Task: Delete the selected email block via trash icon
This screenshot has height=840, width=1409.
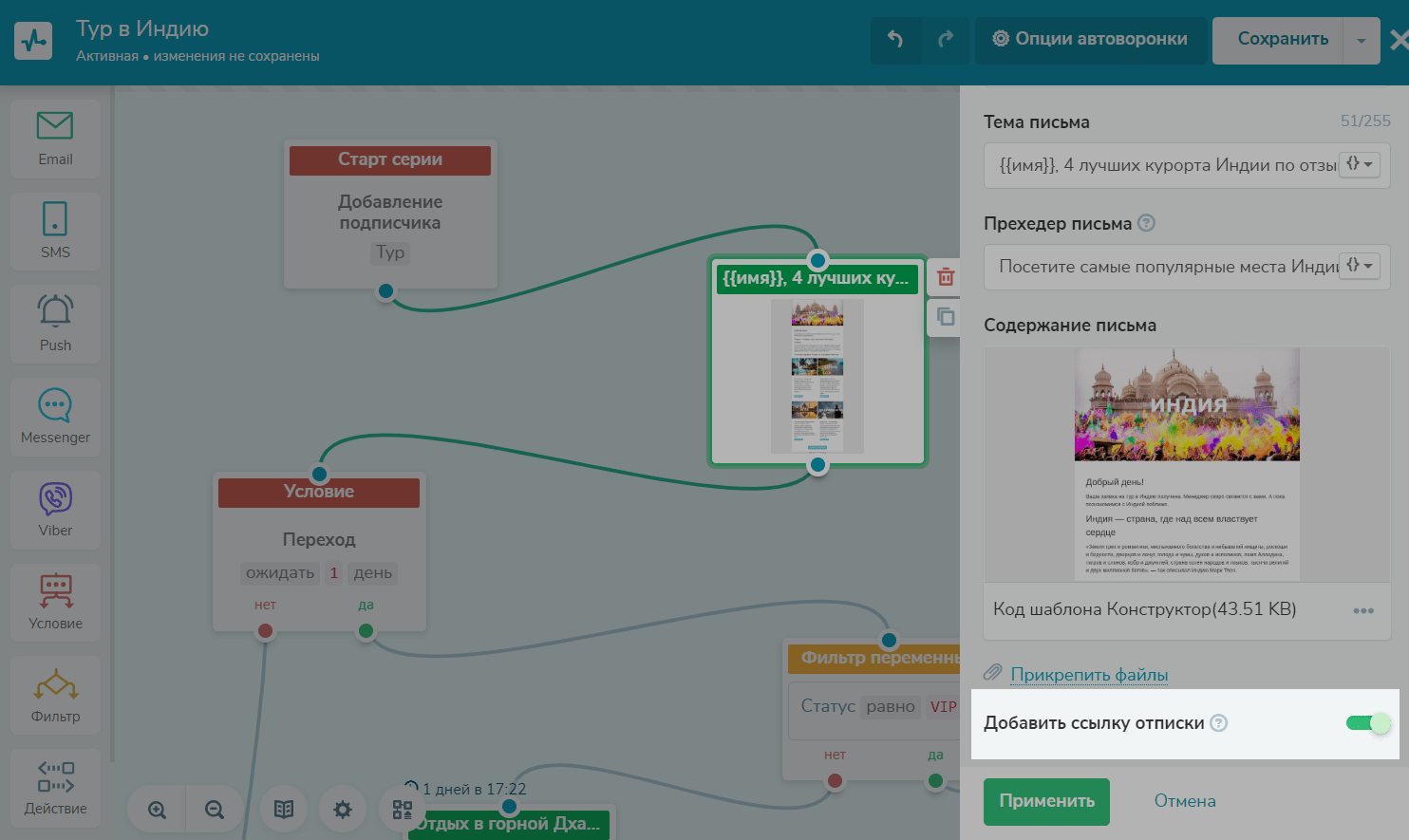Action: click(946, 277)
